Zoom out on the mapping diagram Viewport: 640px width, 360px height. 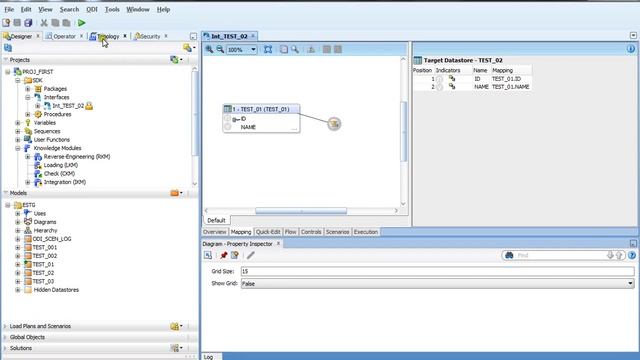[x=220, y=49]
